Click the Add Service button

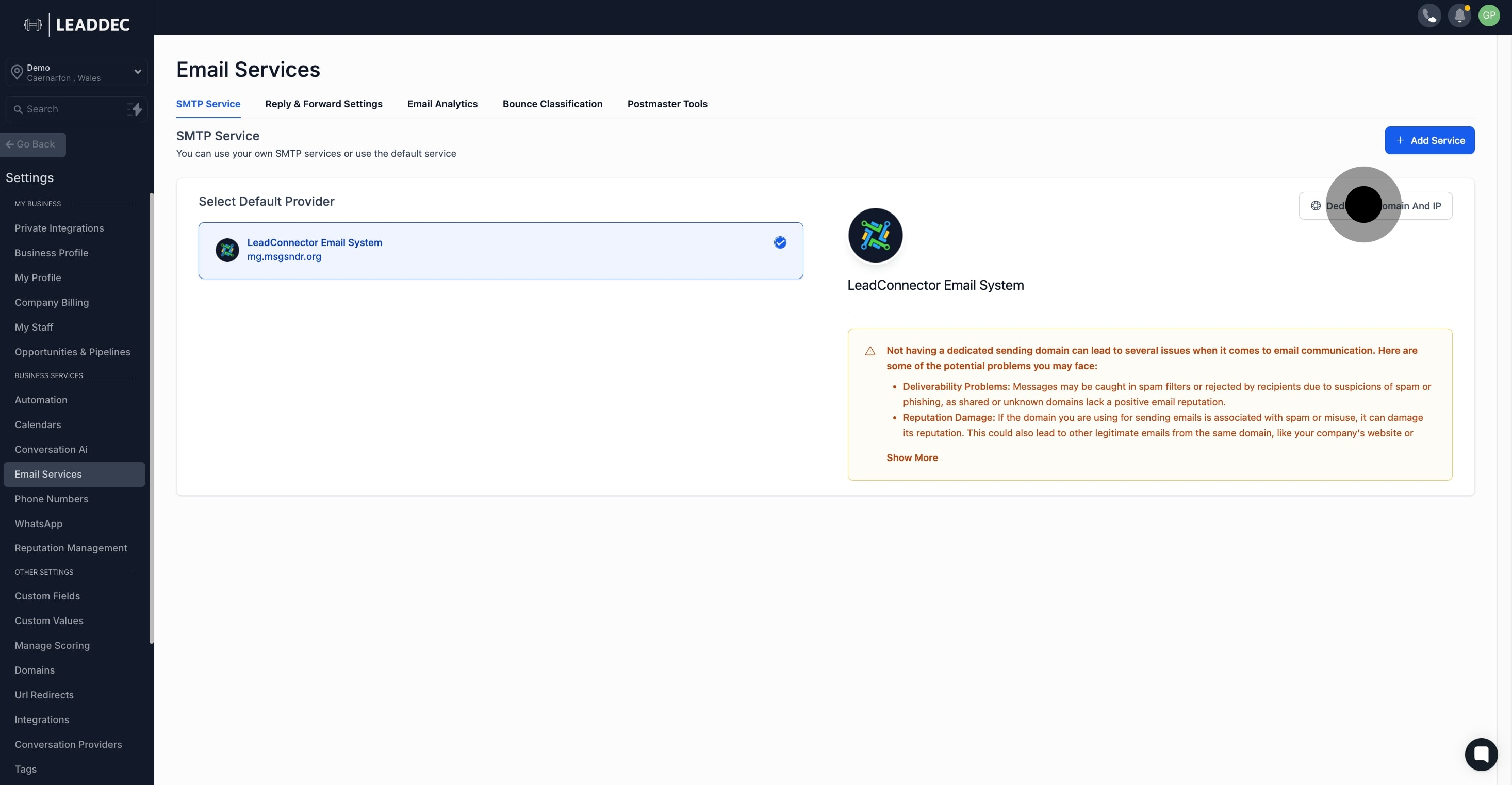(x=1429, y=140)
